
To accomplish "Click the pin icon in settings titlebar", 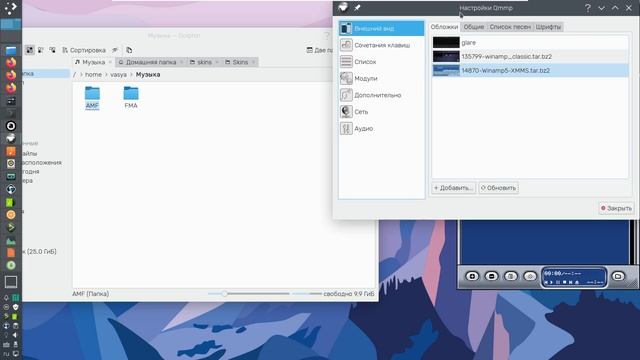I will tap(357, 8).
